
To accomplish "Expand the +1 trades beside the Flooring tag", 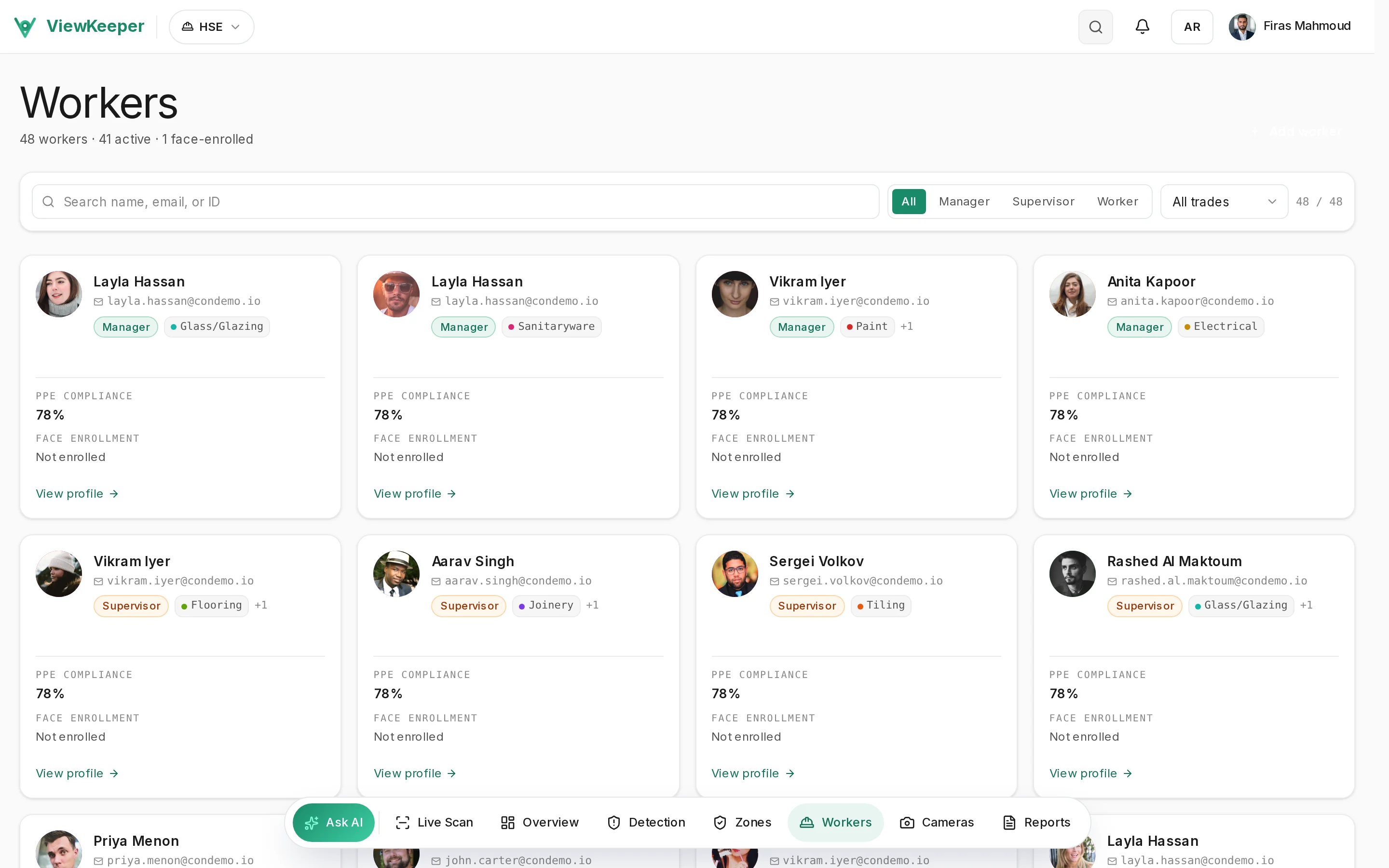I will coord(260,606).
